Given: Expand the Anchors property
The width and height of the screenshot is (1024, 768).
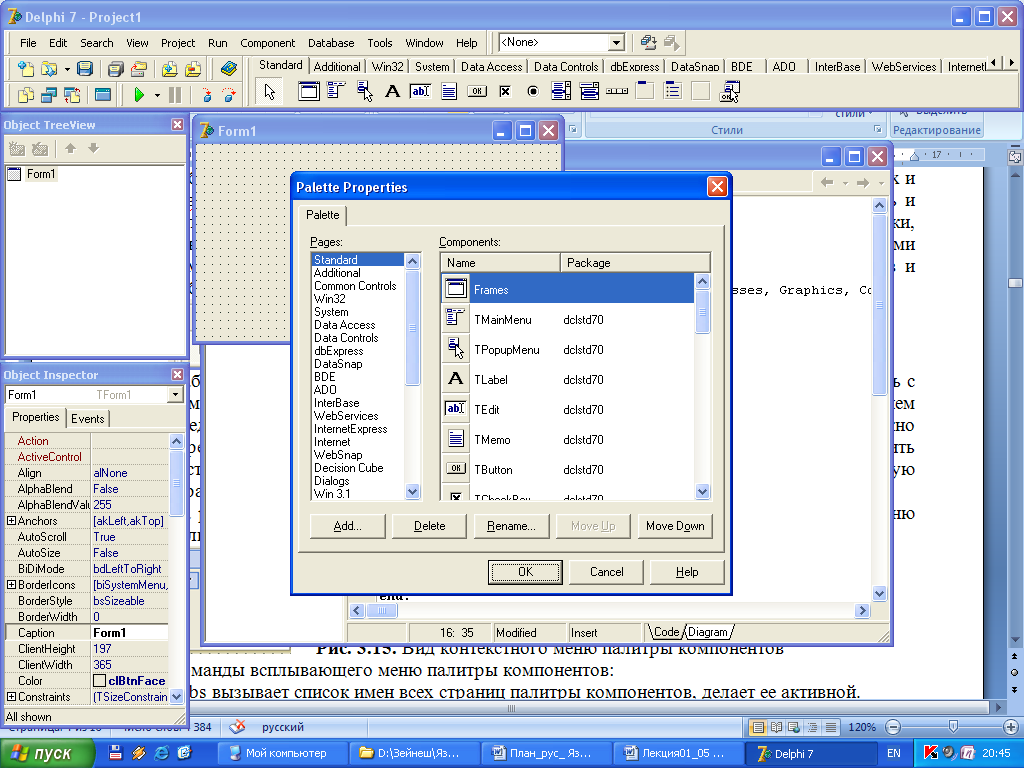Looking at the screenshot, I should point(11,521).
